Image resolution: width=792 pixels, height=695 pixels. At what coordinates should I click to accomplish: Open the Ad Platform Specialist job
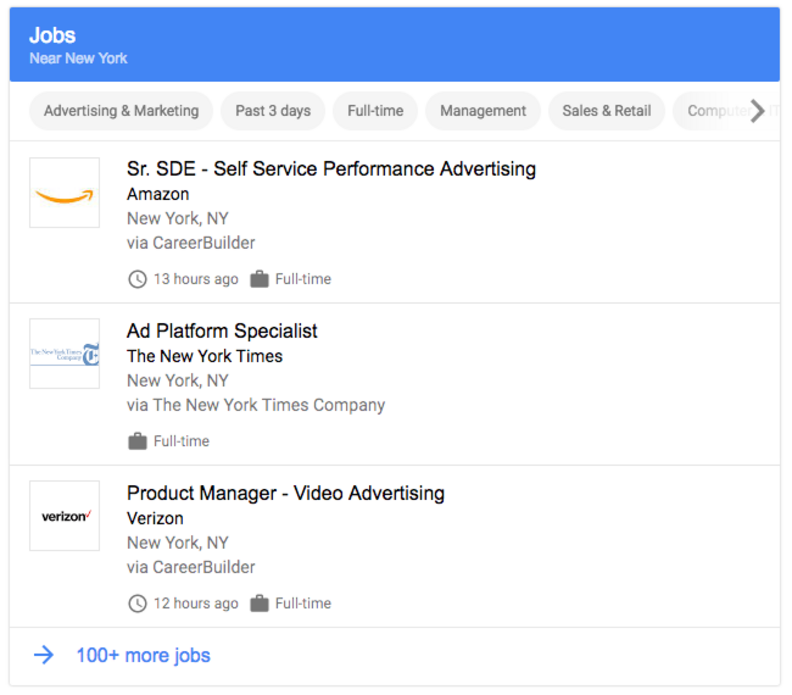[x=222, y=331]
